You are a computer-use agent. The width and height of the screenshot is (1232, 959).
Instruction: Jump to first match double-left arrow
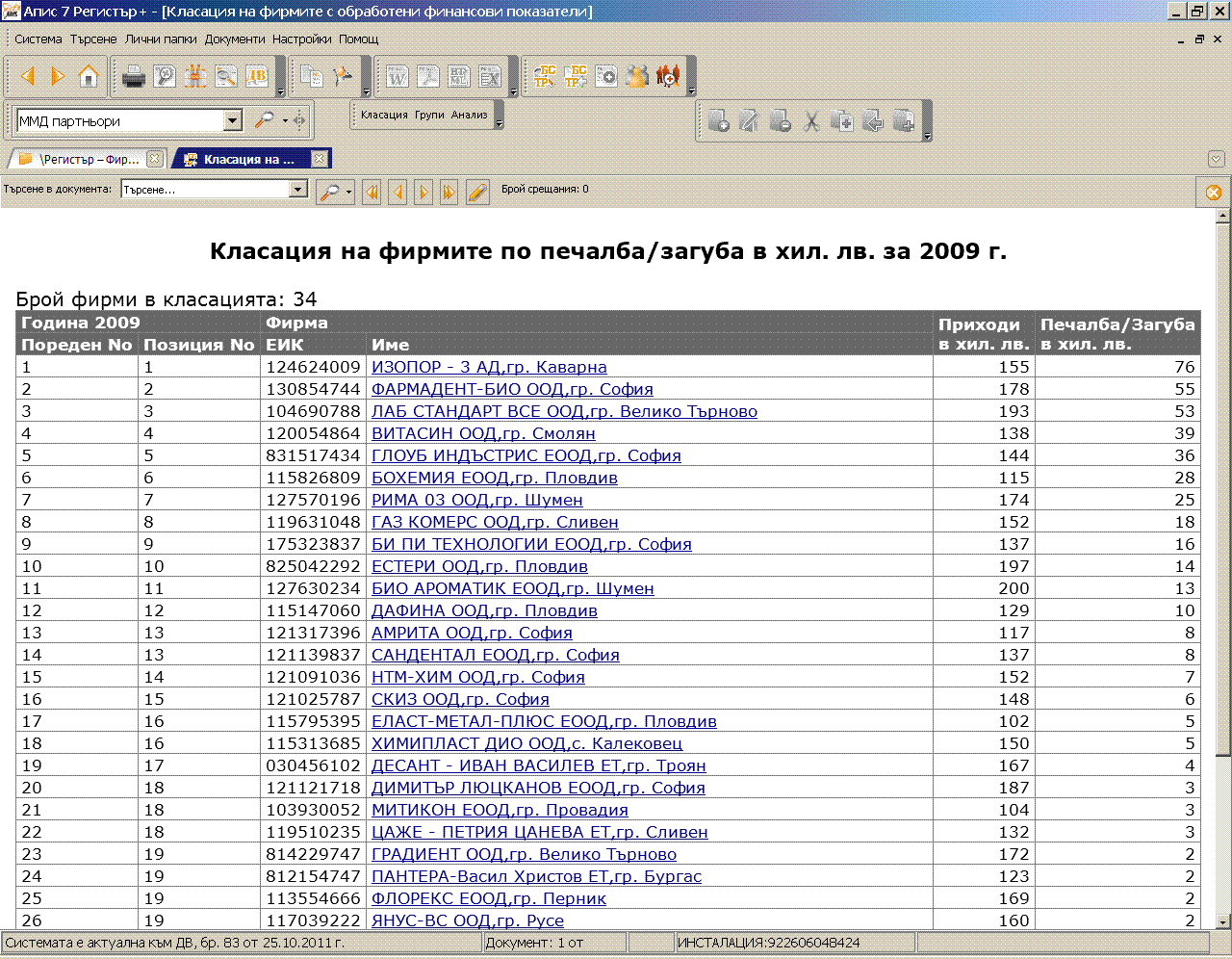pos(372,192)
